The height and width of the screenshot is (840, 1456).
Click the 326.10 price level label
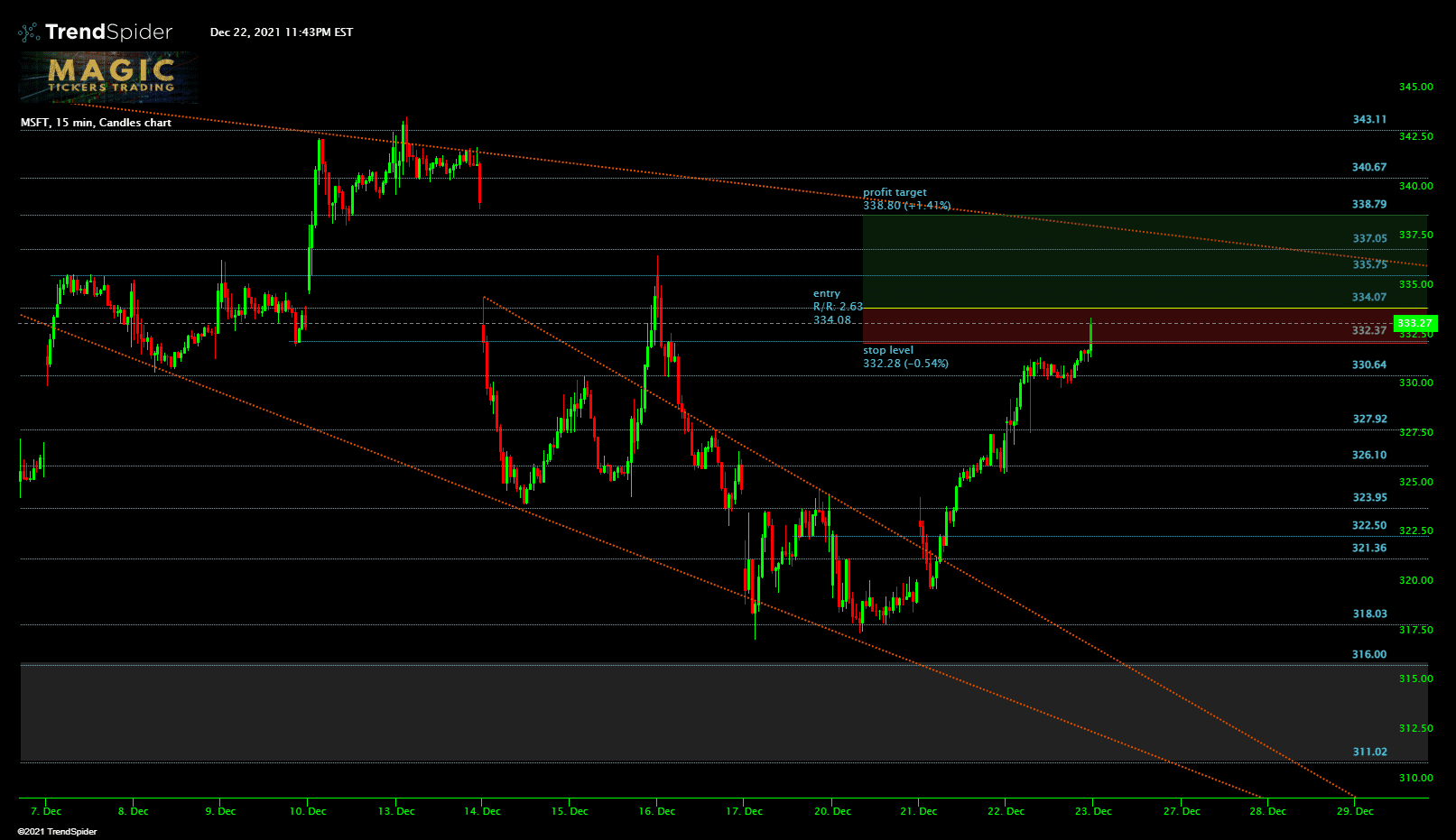point(1369,455)
